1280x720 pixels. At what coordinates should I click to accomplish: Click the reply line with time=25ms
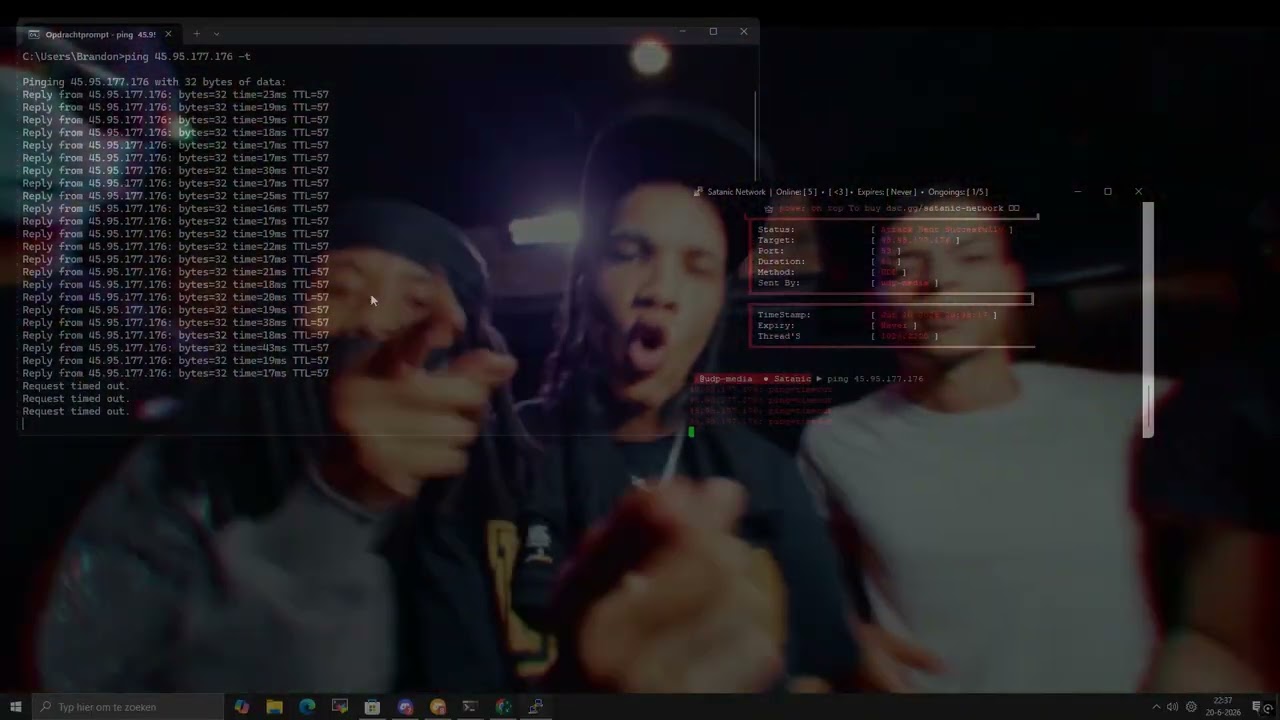pos(175,196)
